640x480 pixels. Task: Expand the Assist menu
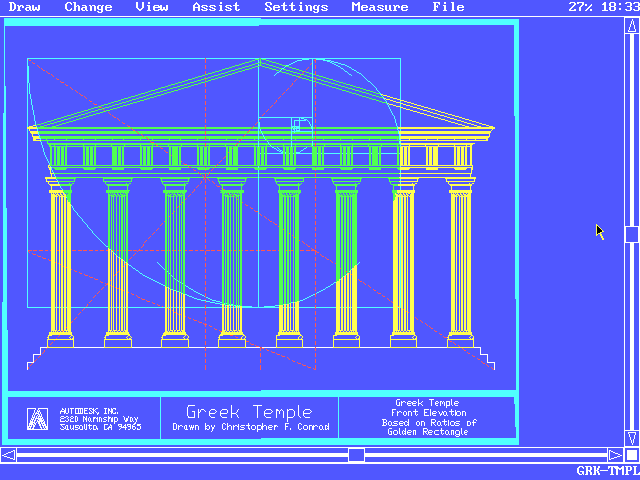(216, 7)
